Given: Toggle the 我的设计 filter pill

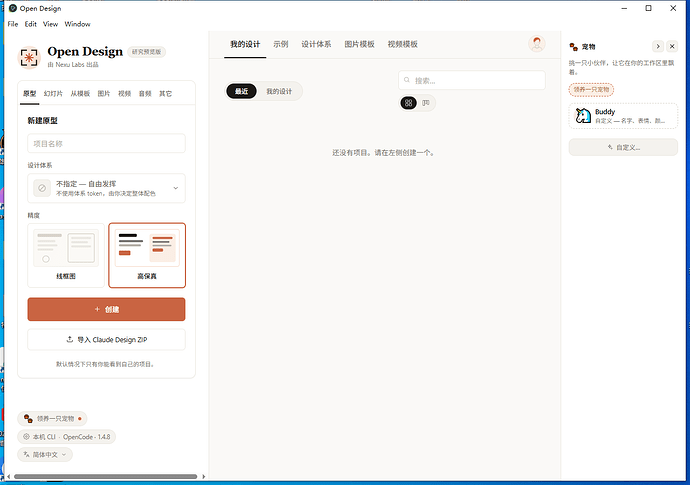Looking at the screenshot, I should pos(279,91).
